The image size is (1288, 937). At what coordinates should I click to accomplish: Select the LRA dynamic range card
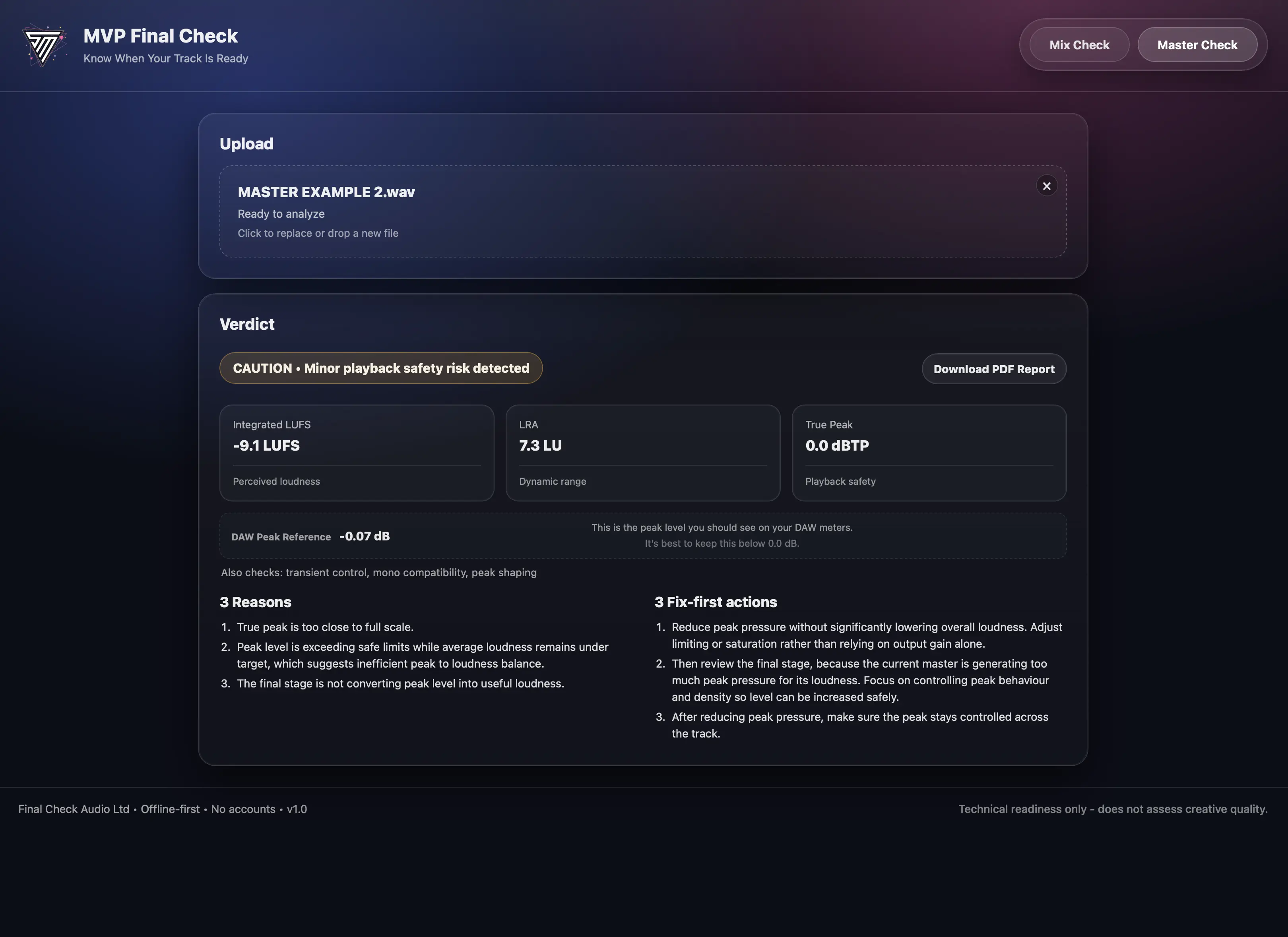coord(642,452)
